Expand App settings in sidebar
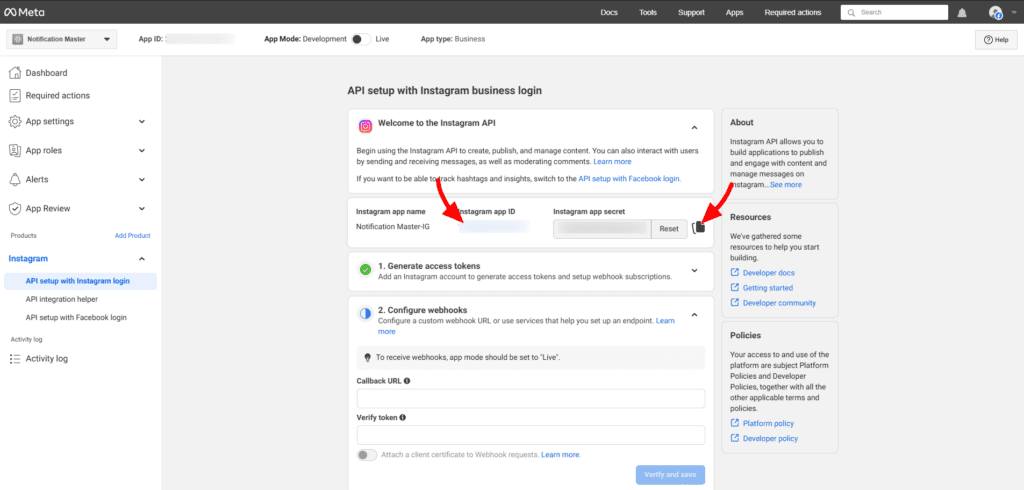The image size is (1024, 490). coord(142,122)
